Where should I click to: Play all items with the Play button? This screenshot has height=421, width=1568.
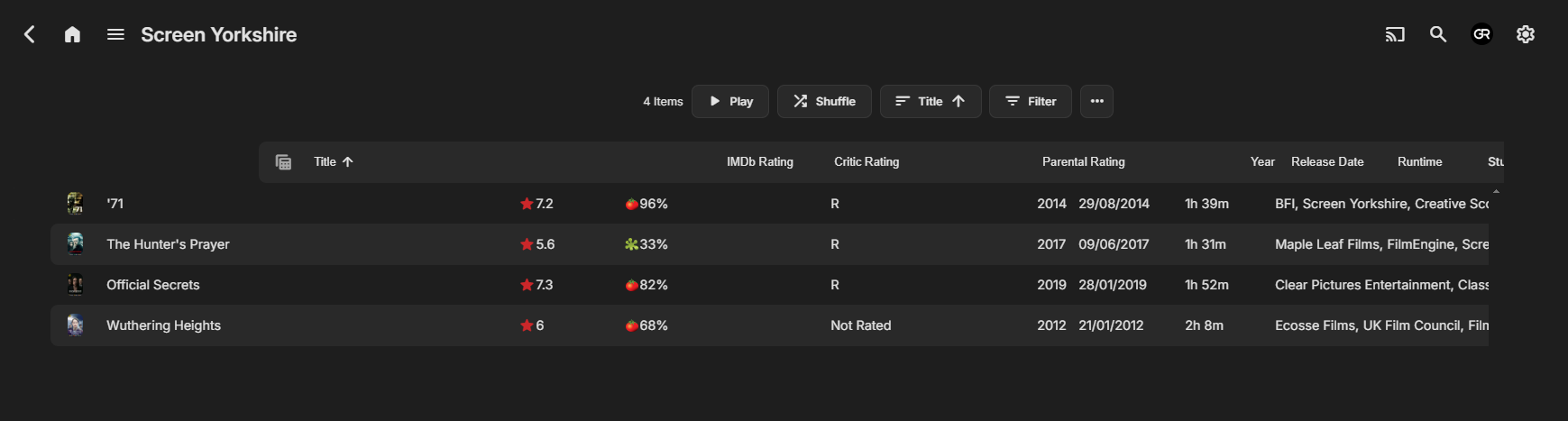[x=730, y=102]
